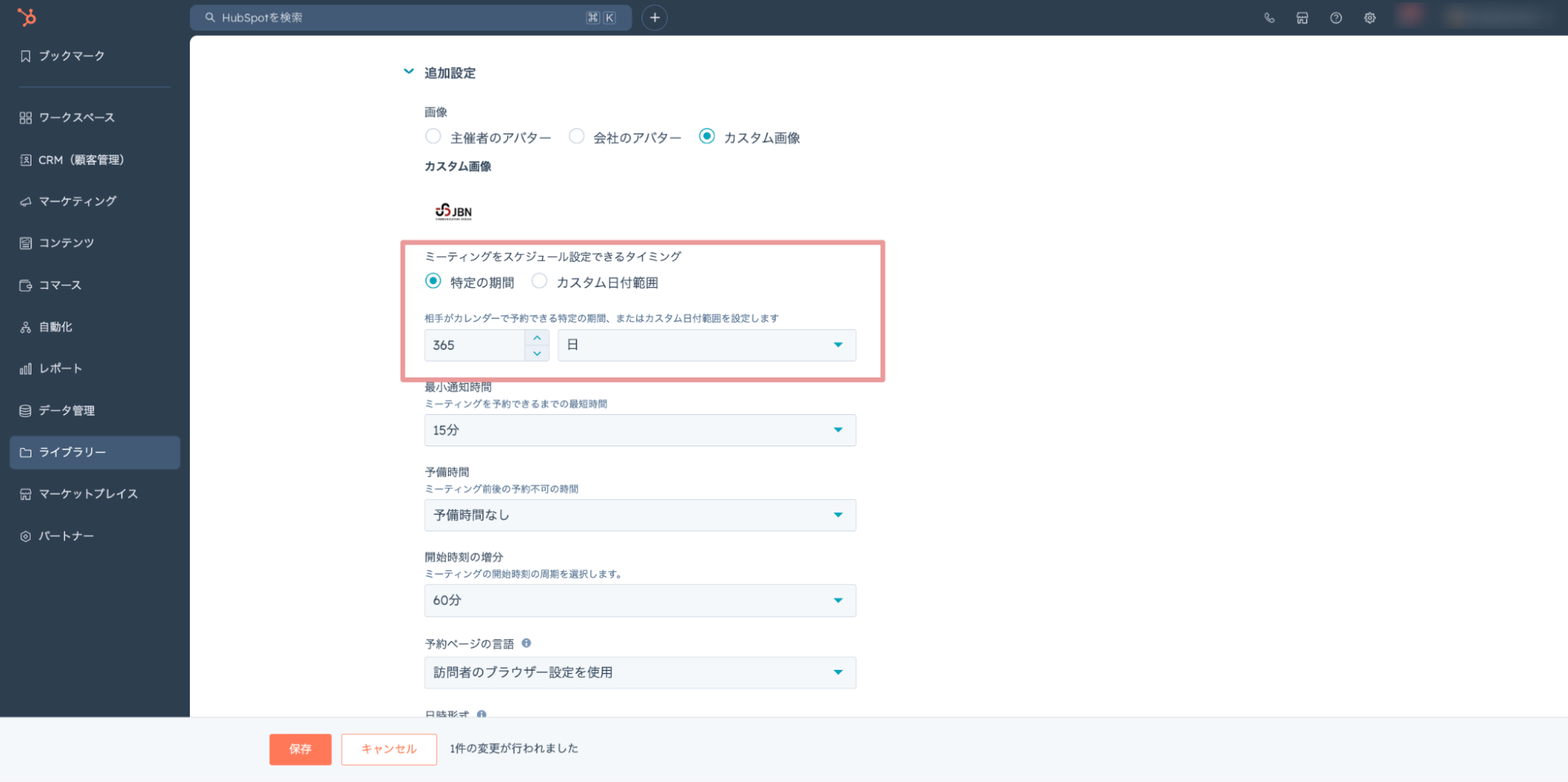
Task: Open the 日 unit dropdown
Action: pos(707,345)
